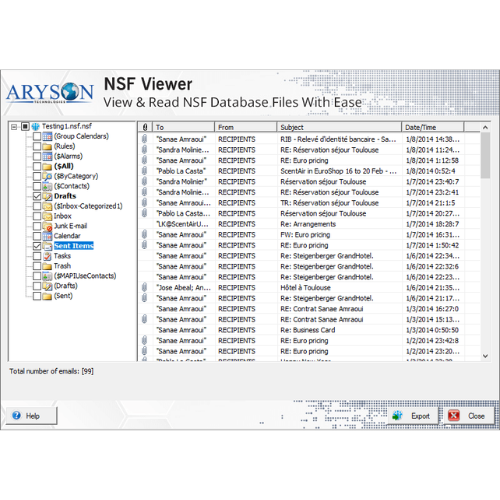The image size is (500, 500).
Task: Click the Rules folder icon
Action: click(x=47, y=146)
